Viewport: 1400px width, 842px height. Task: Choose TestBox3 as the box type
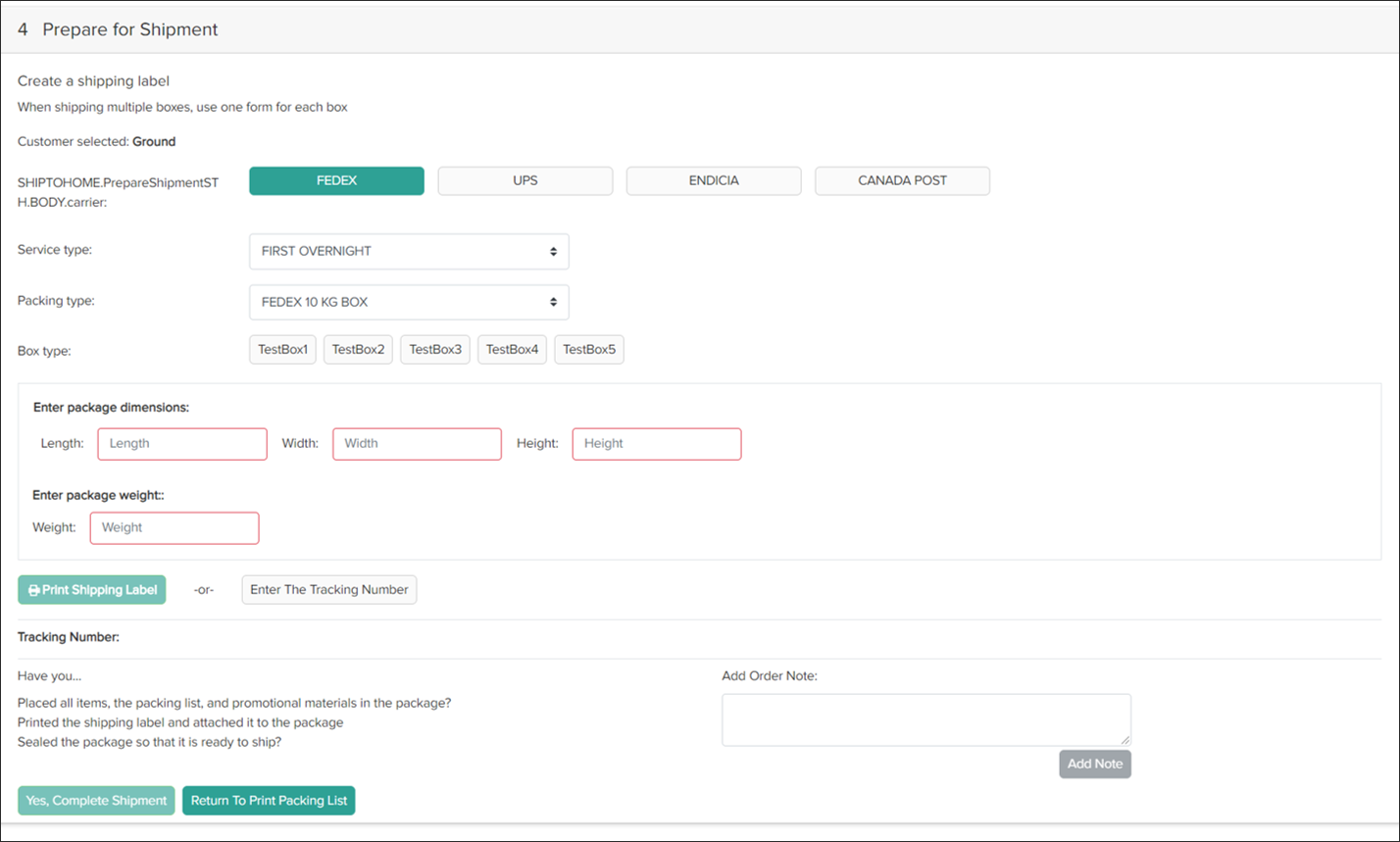(x=434, y=349)
